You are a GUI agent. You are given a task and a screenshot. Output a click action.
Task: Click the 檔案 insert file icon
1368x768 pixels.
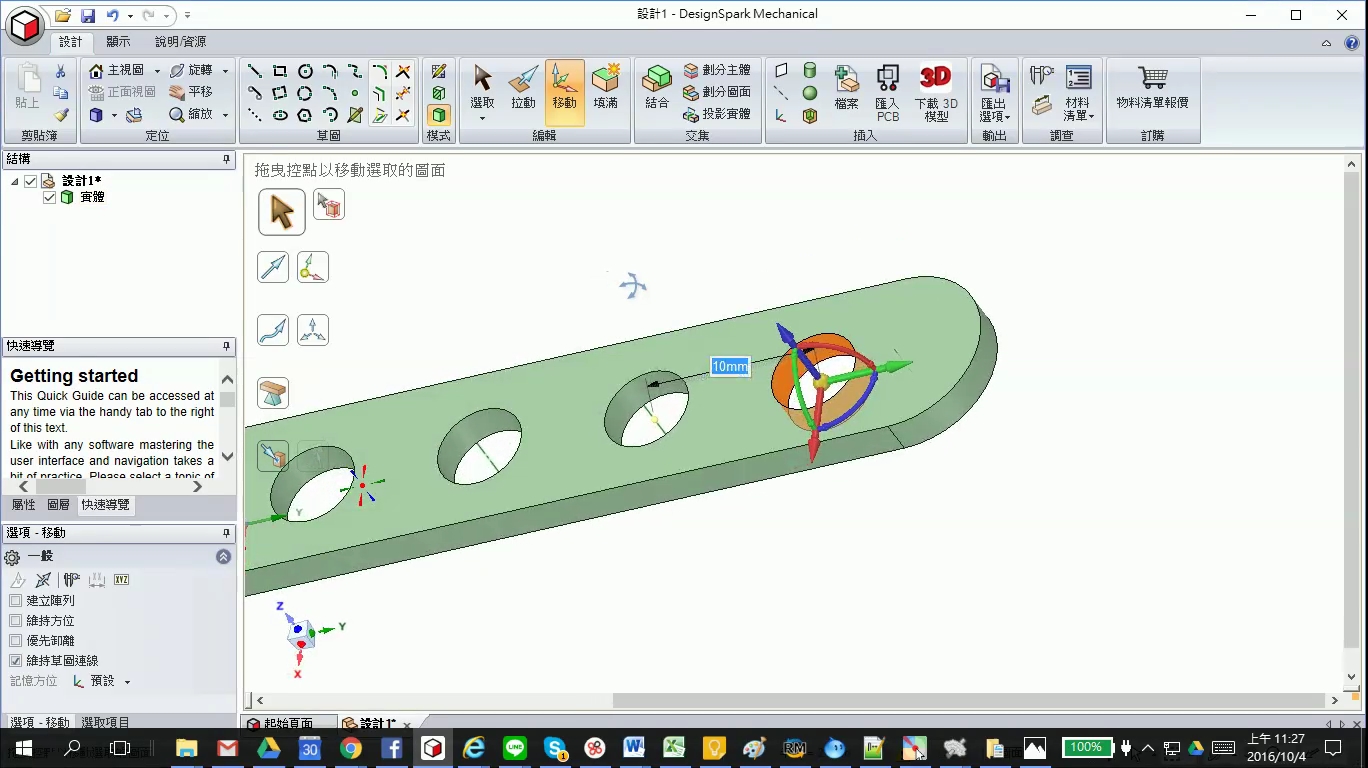(846, 86)
